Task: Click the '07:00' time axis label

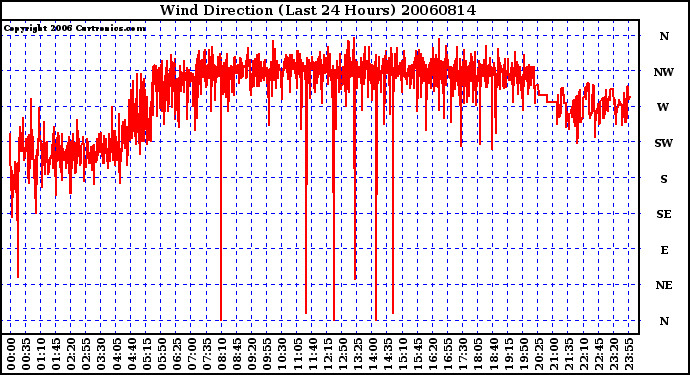Action: tap(192, 354)
